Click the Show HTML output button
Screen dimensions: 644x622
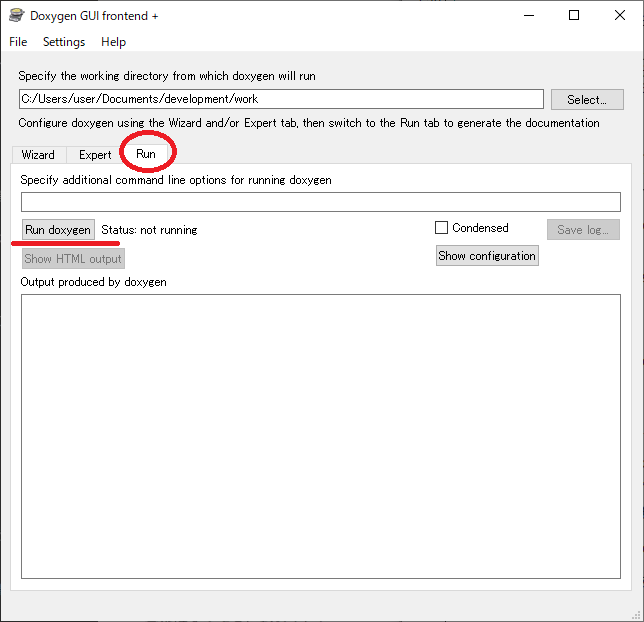(73, 259)
